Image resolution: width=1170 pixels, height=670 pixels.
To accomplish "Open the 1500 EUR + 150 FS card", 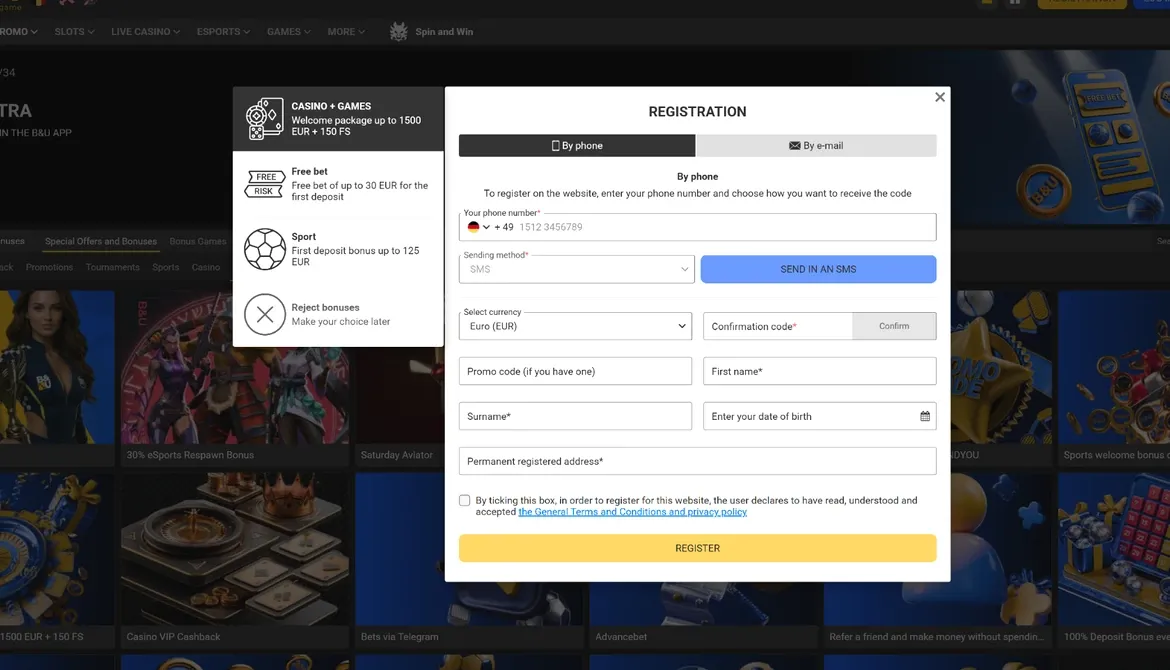I will pyautogui.click(x=57, y=560).
